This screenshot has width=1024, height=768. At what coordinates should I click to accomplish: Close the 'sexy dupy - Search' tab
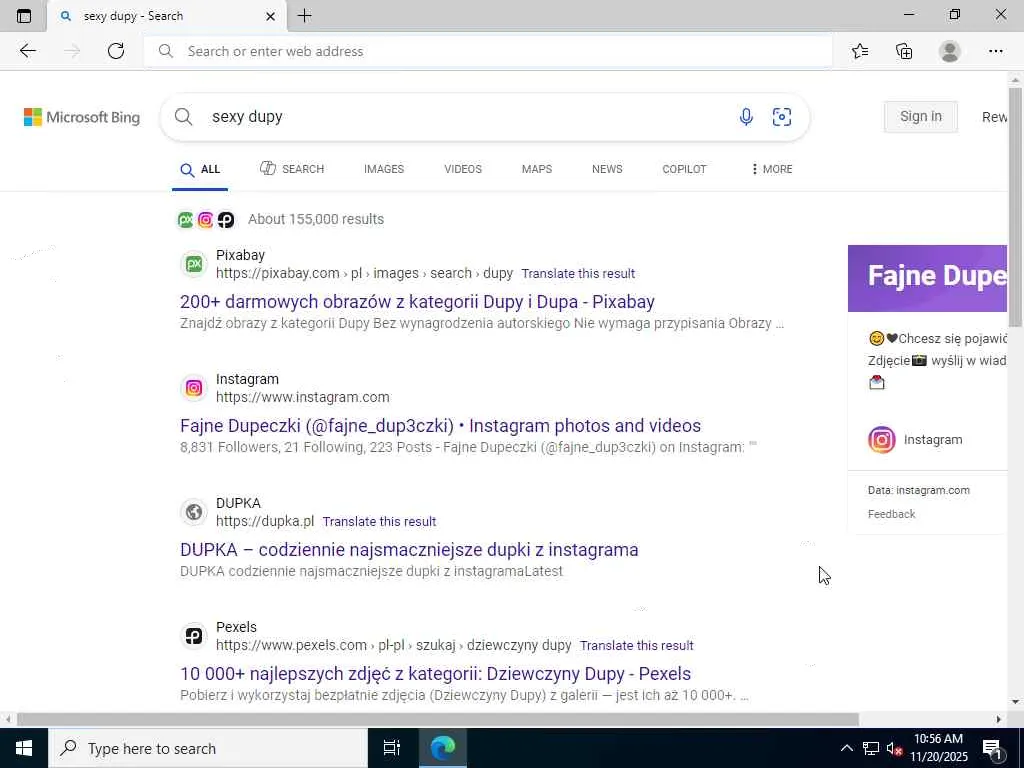coord(270,16)
